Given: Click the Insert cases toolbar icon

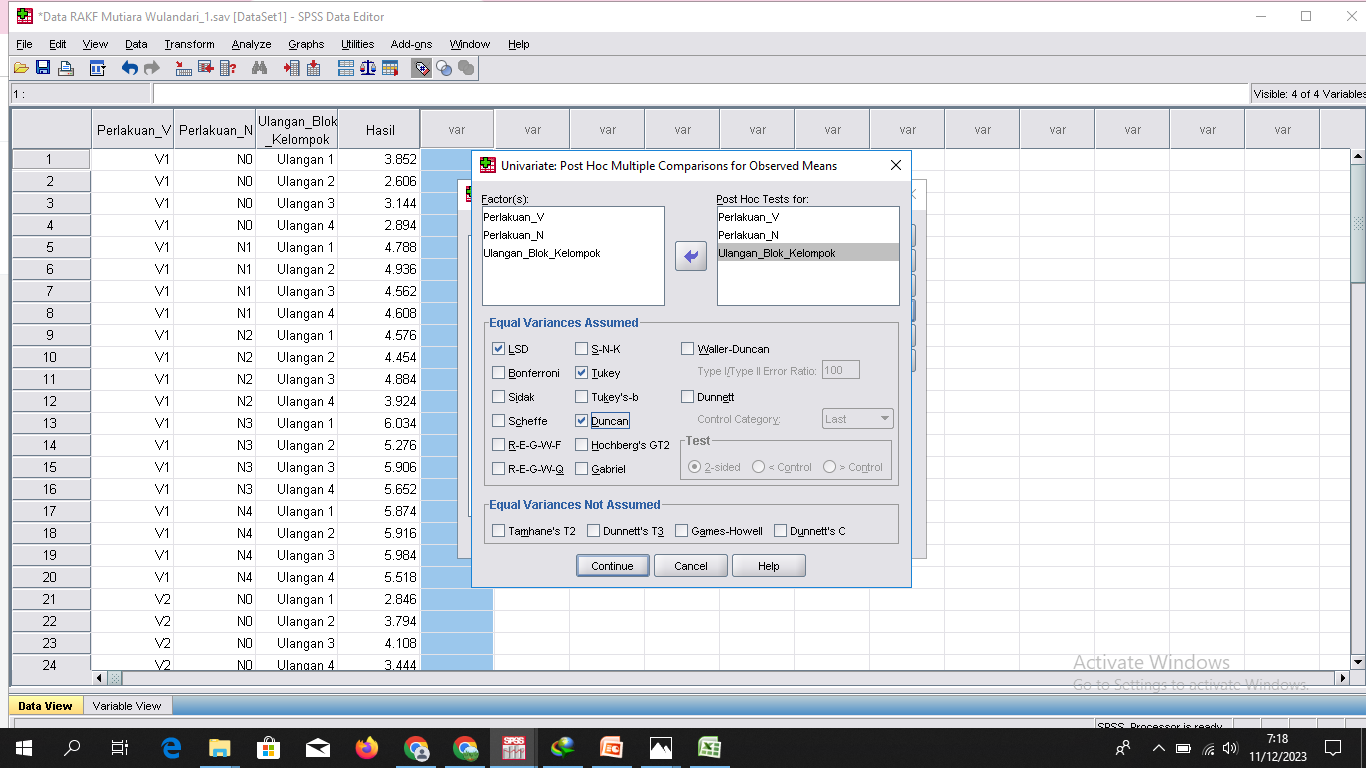Looking at the screenshot, I should 292,68.
